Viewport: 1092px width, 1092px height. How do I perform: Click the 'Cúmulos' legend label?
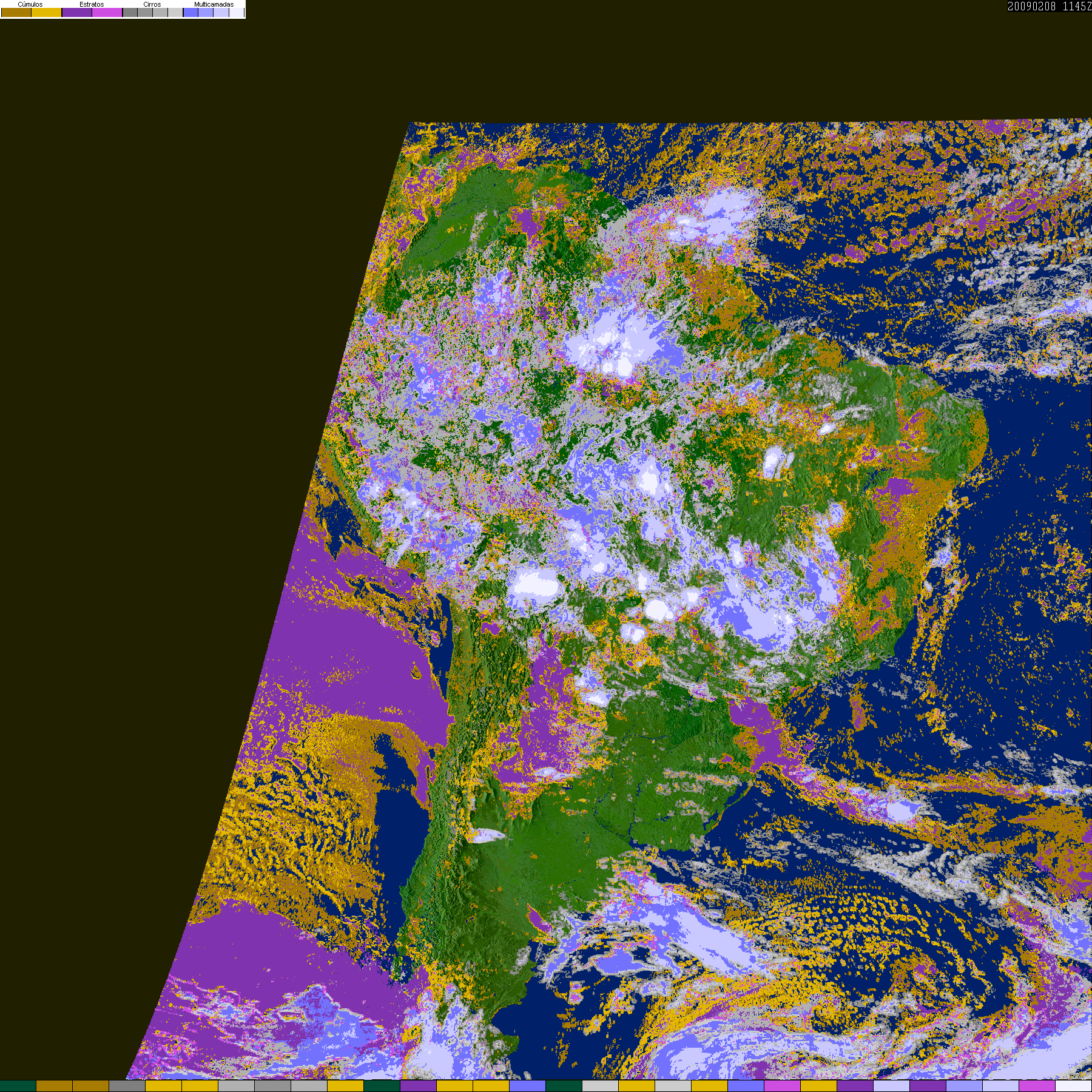(x=30, y=4)
